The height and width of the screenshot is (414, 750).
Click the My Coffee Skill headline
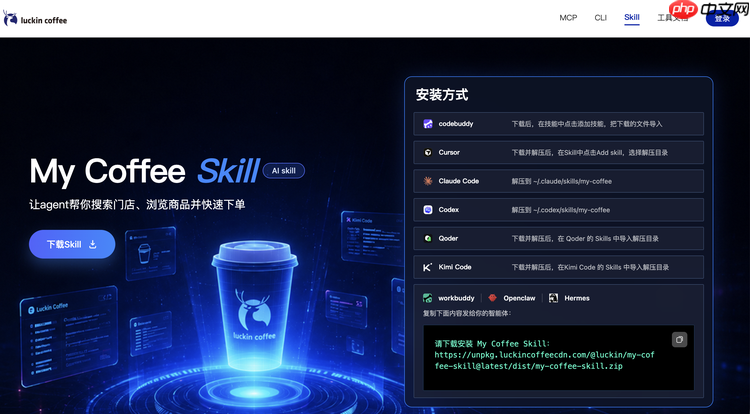pos(144,171)
